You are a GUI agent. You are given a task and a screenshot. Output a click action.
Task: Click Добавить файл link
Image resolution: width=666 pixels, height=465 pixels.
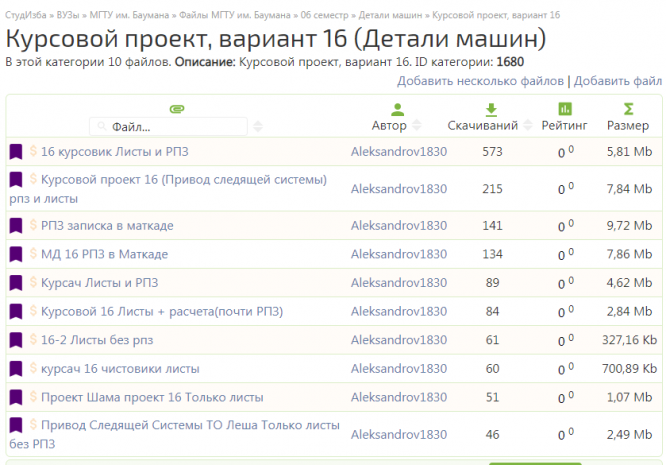pyautogui.click(x=618, y=81)
